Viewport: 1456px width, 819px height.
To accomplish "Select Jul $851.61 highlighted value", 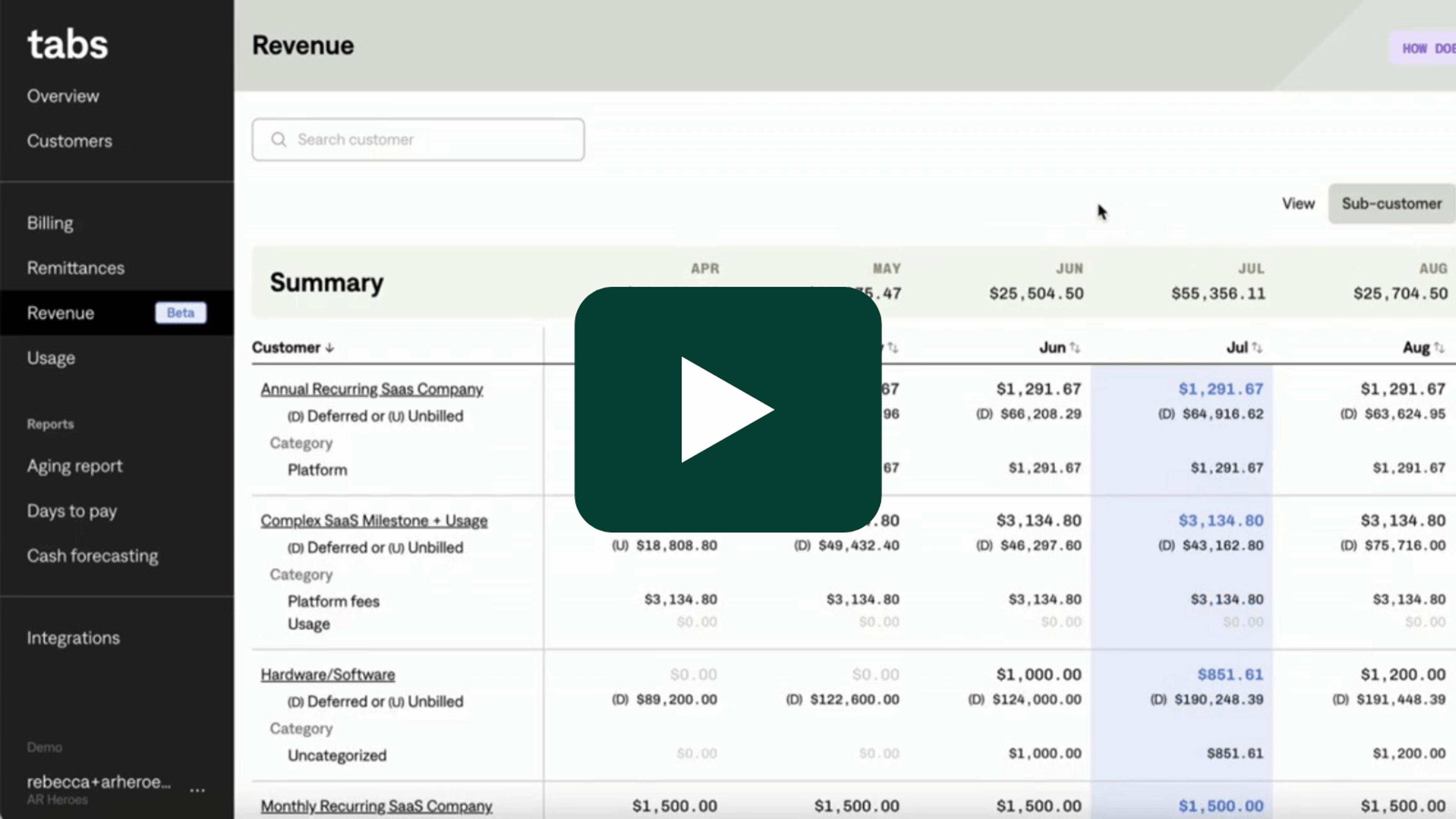I will click(1230, 675).
